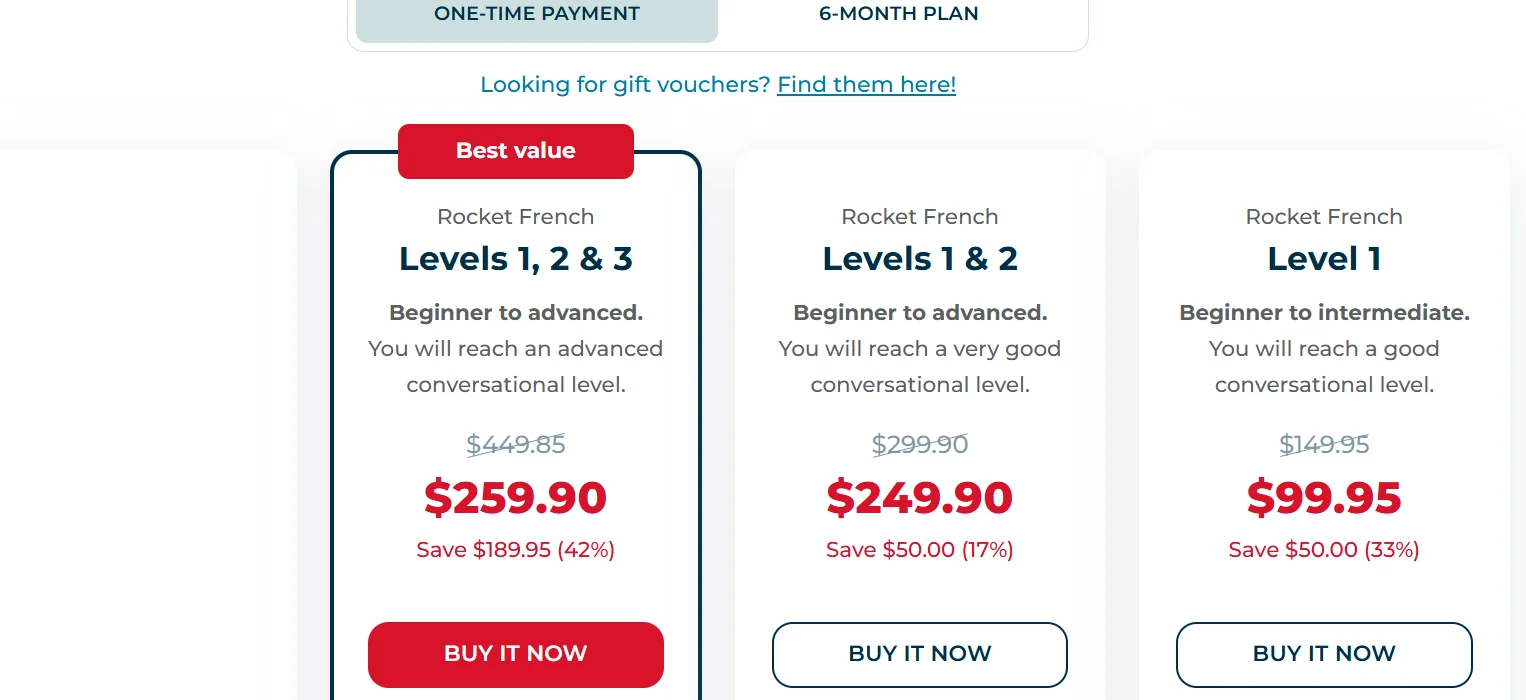Viewport: 1526px width, 700px height.
Task: Click the crossed-out $299.90 original price
Action: tap(919, 444)
